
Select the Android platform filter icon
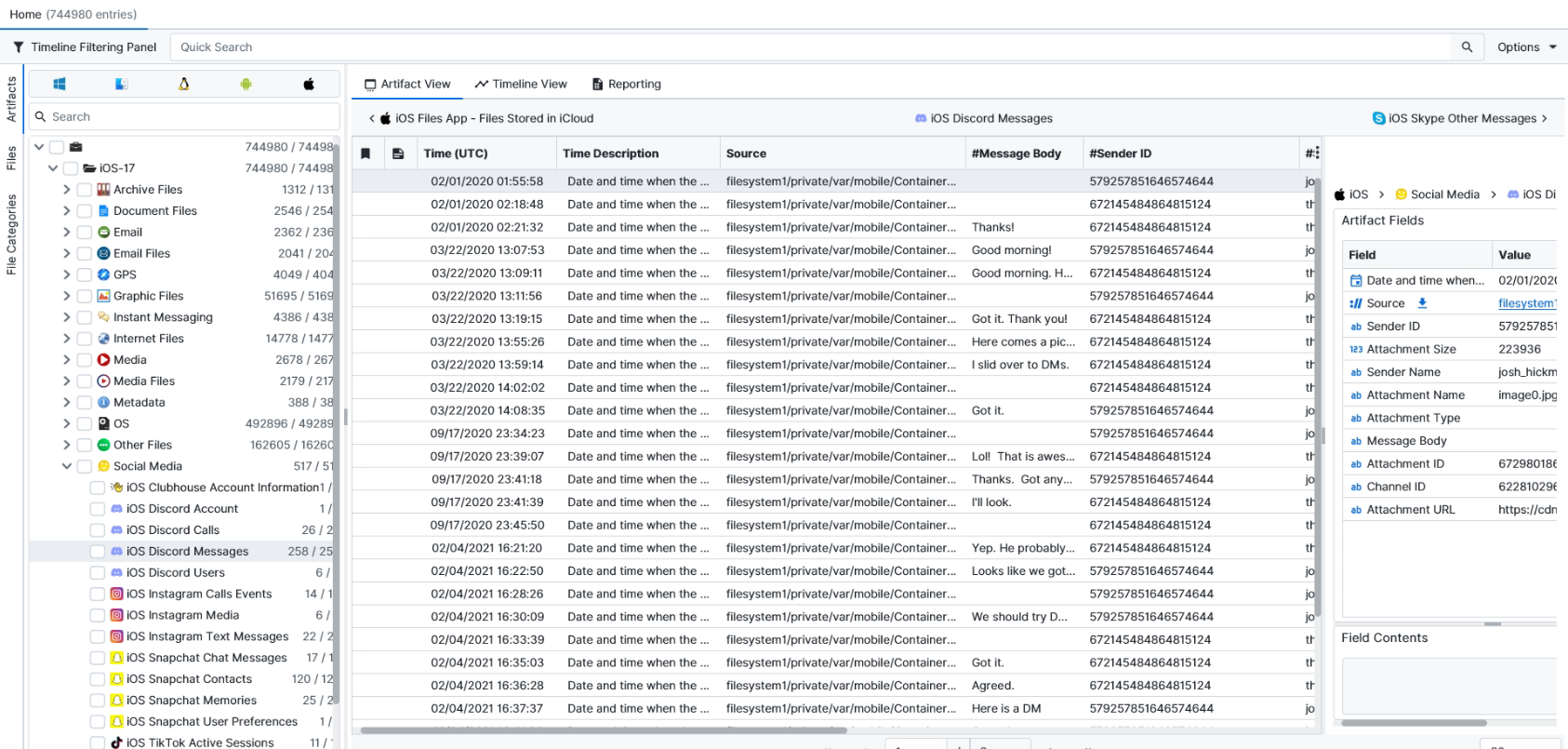point(246,84)
